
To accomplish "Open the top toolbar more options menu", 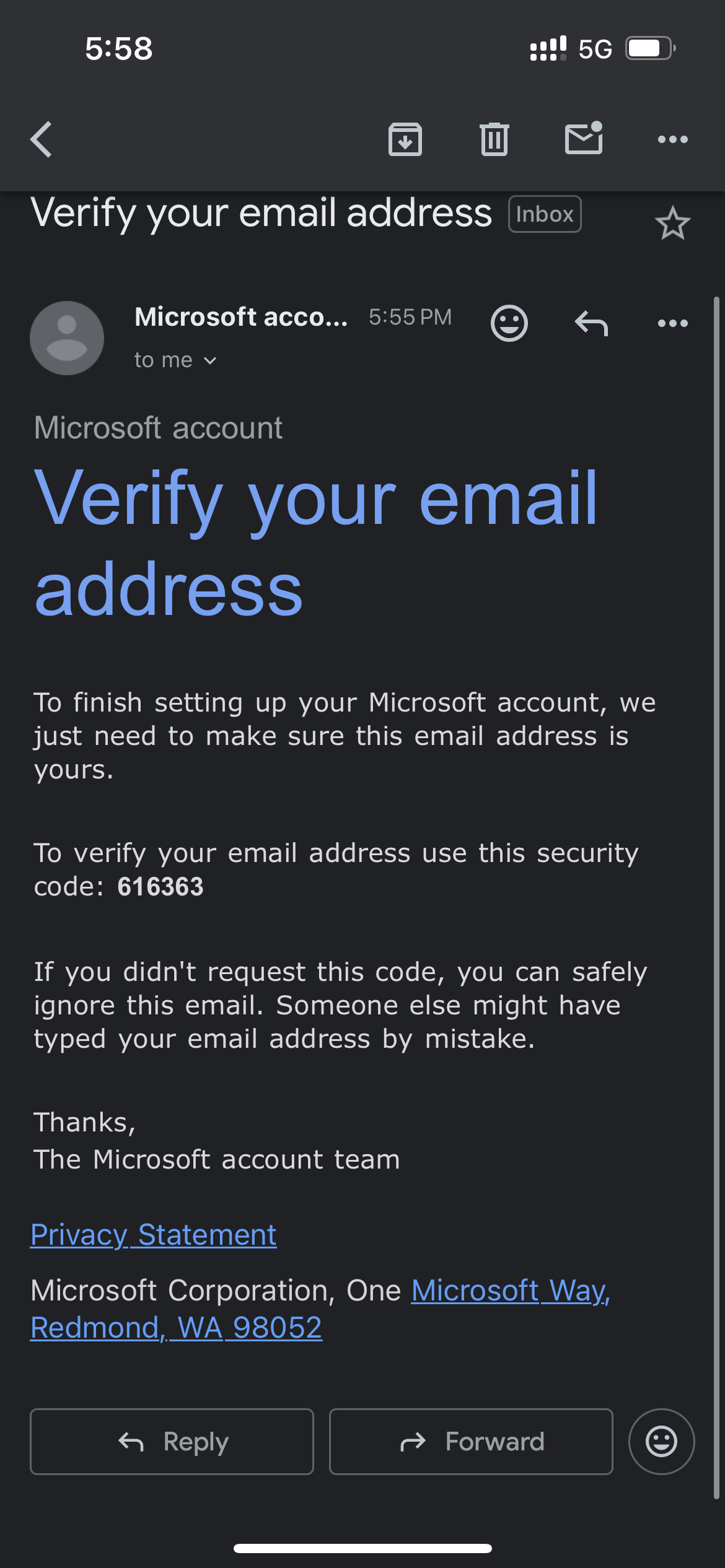I will pos(672,139).
